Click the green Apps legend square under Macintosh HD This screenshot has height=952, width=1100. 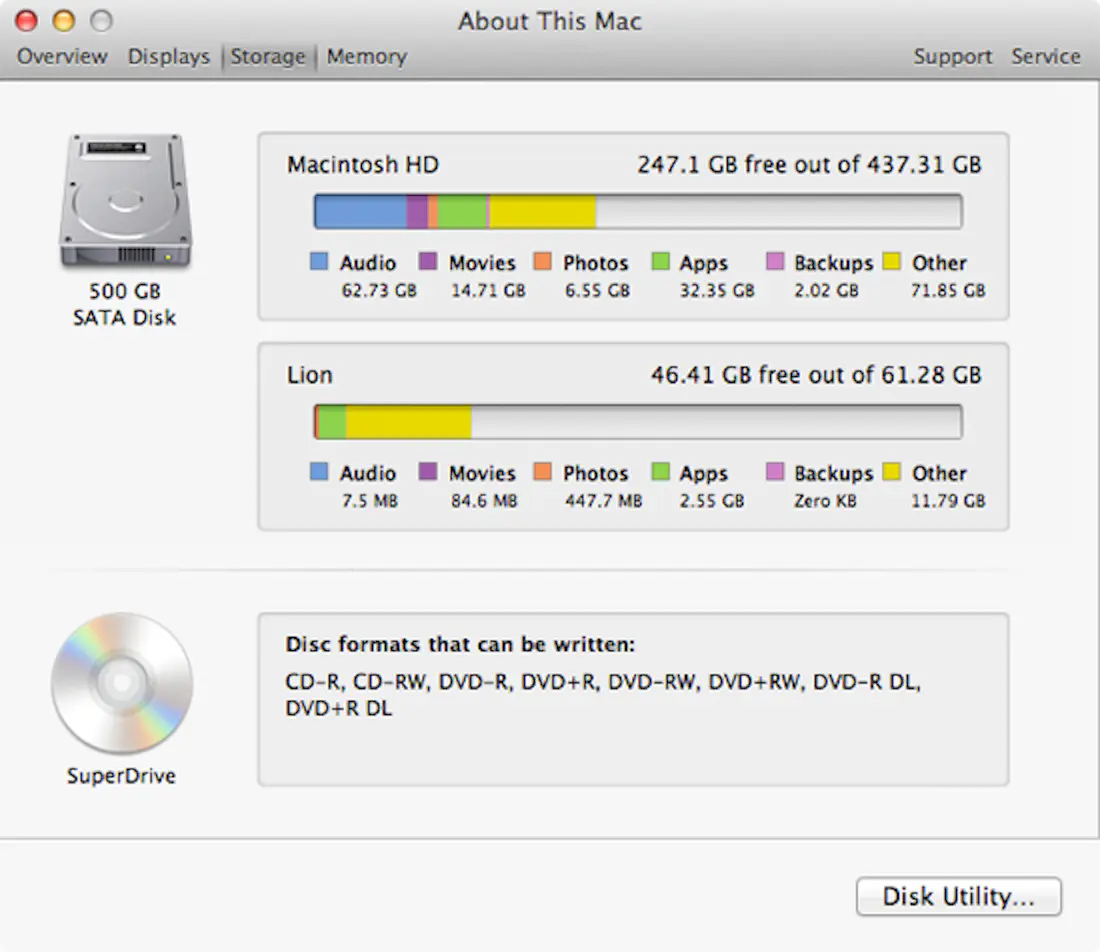pyautogui.click(x=661, y=262)
